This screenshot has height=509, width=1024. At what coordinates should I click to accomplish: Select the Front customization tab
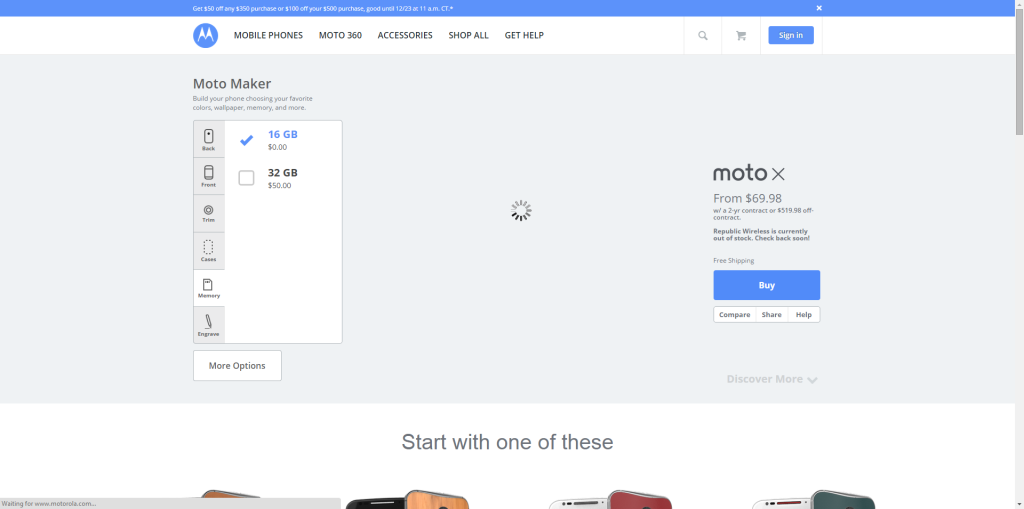pyautogui.click(x=209, y=176)
